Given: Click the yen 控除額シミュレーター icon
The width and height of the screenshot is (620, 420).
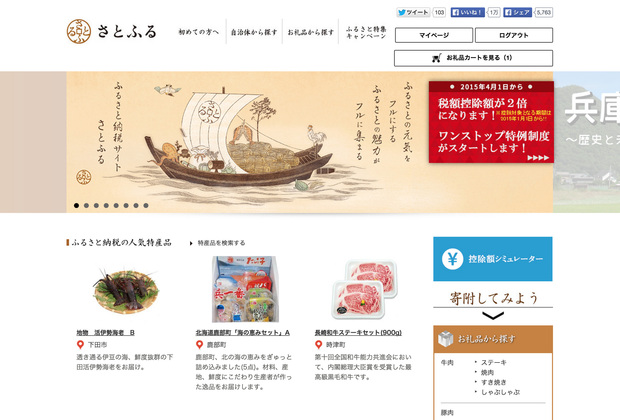Looking at the screenshot, I should tap(452, 259).
